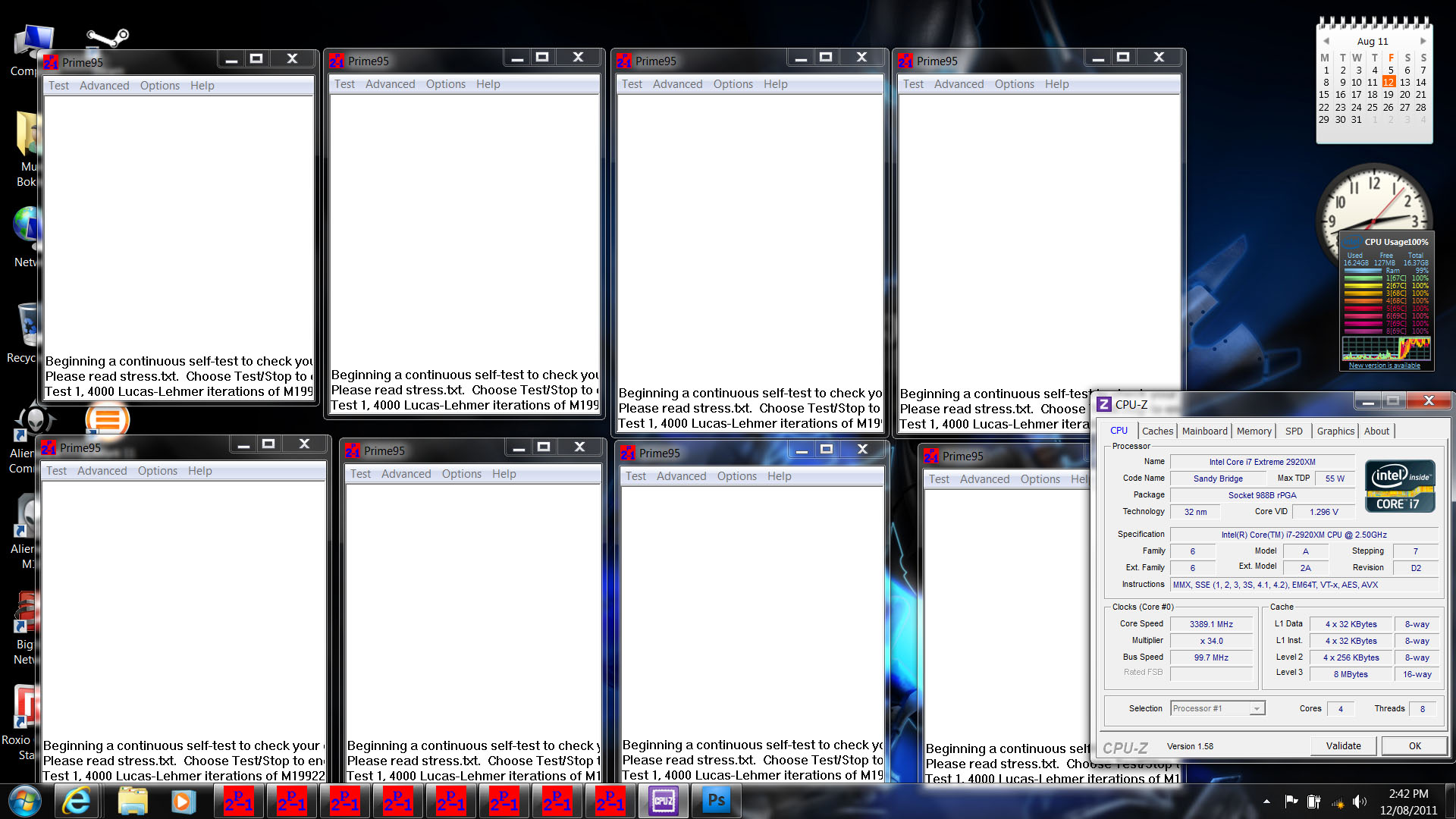
Task: Select the orange striped circle desktop shortcut
Action: pyautogui.click(x=108, y=419)
